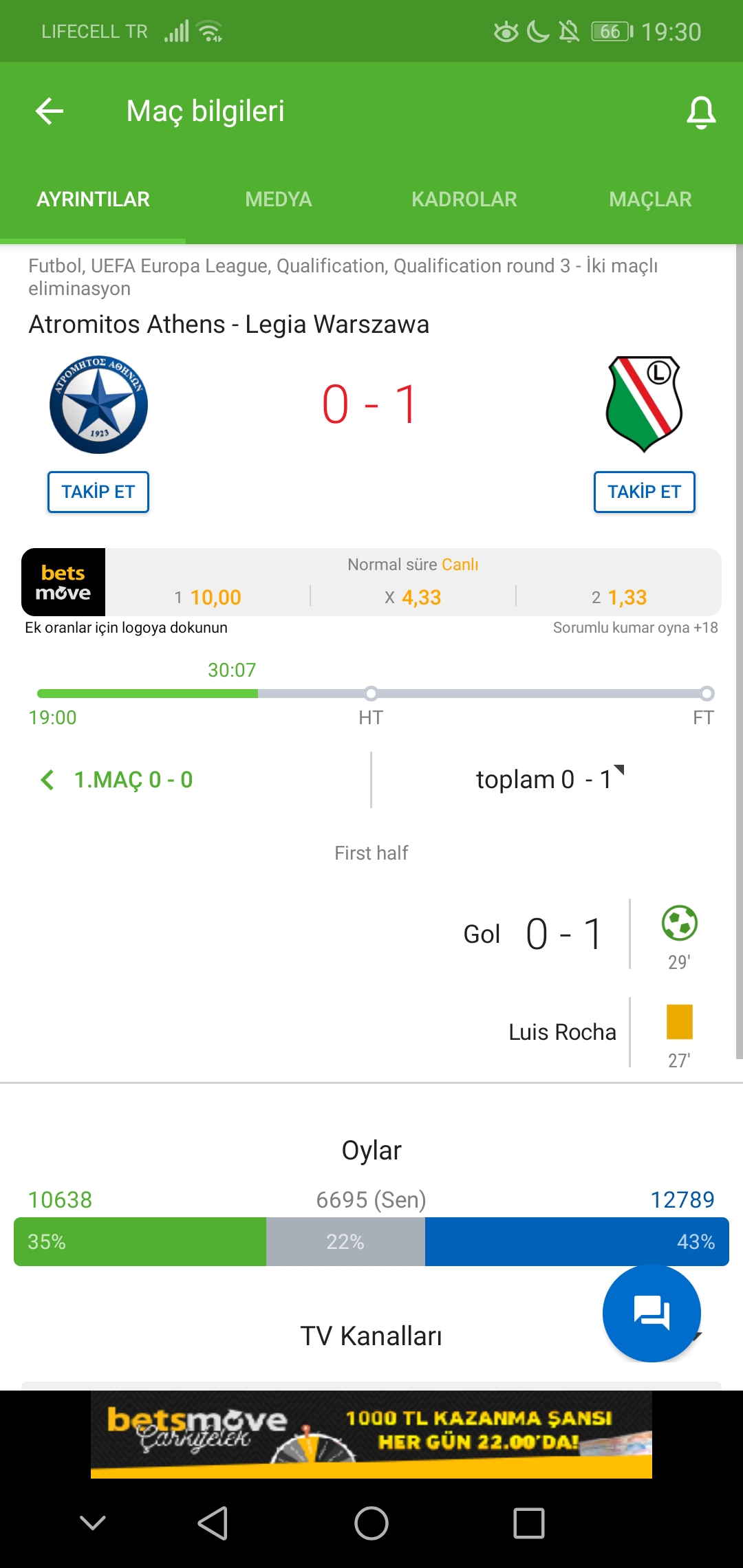Viewport: 743px width, 1568px height.
Task: Vote on the blue 43% bar
Action: pyautogui.click(x=577, y=1241)
